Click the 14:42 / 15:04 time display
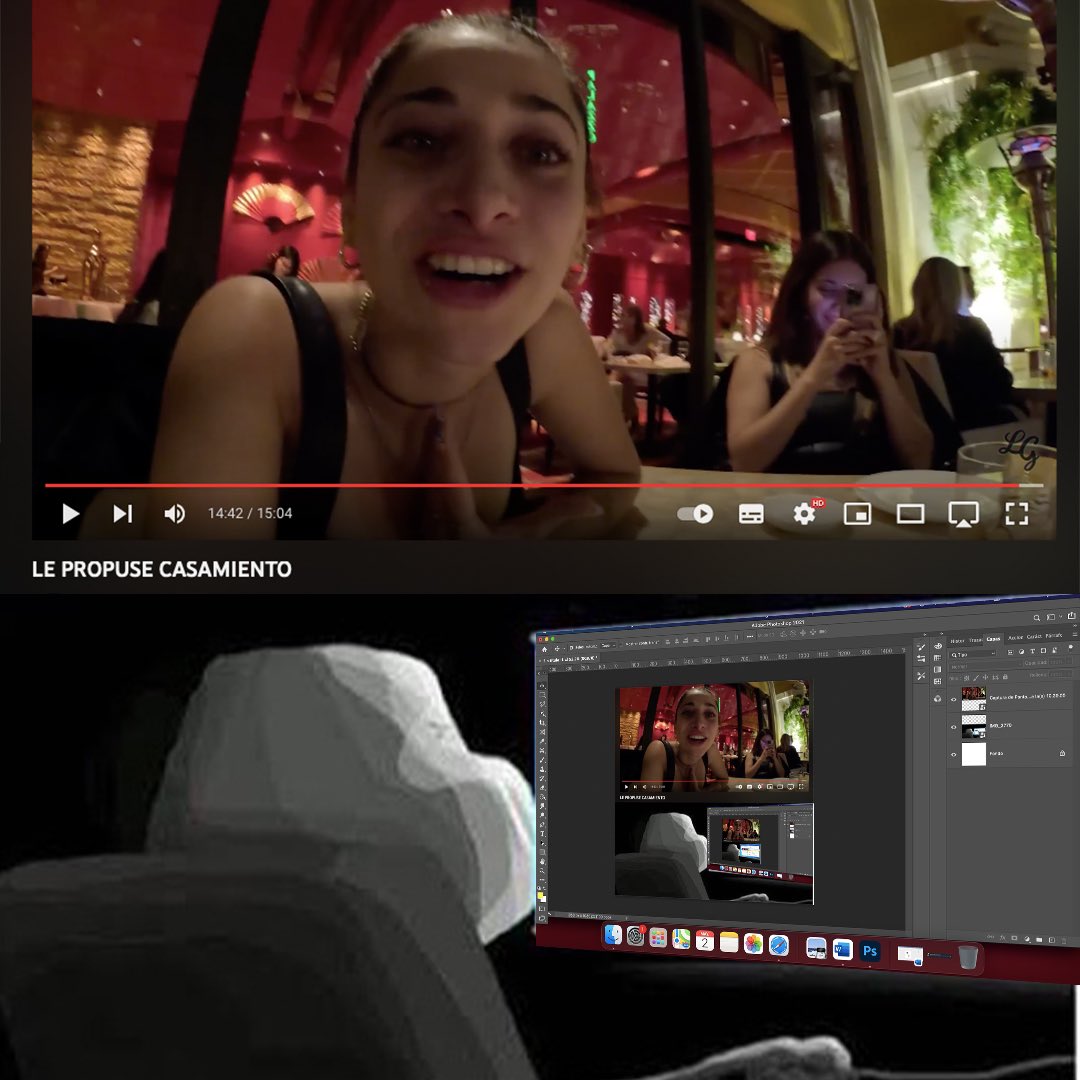This screenshot has height=1080, width=1080. coord(250,513)
